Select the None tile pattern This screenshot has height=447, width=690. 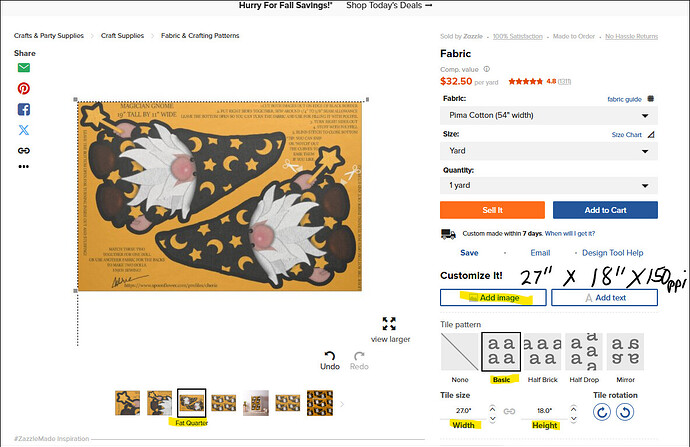click(459, 352)
